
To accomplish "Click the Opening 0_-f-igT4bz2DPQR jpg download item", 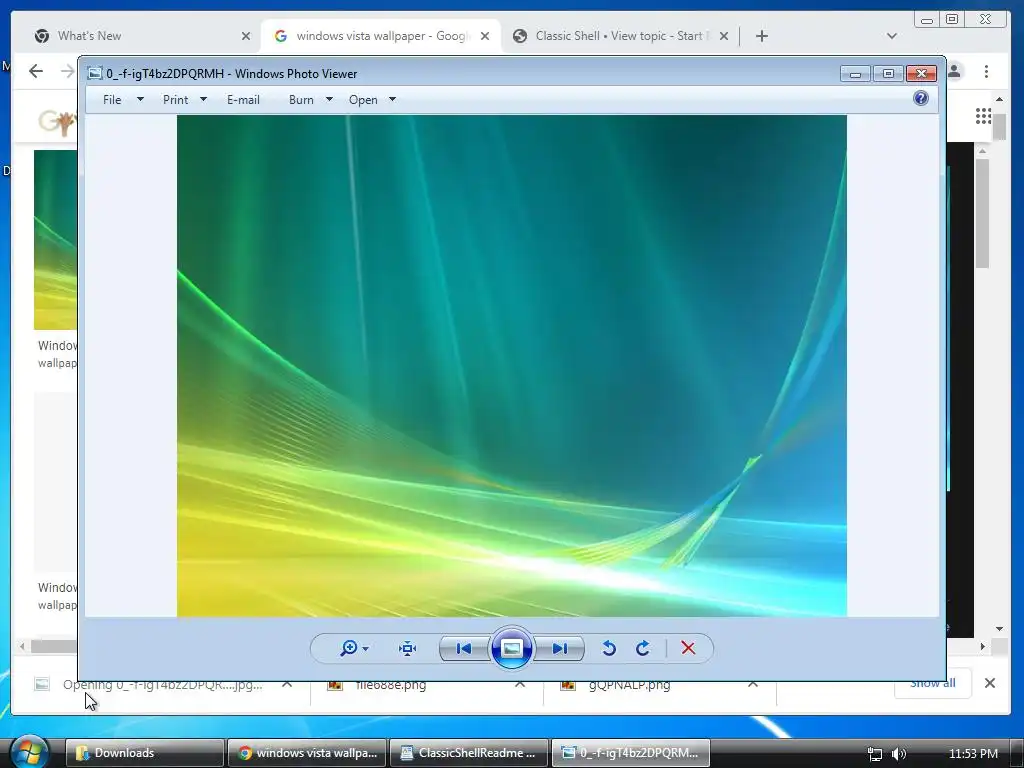I will tap(162, 684).
